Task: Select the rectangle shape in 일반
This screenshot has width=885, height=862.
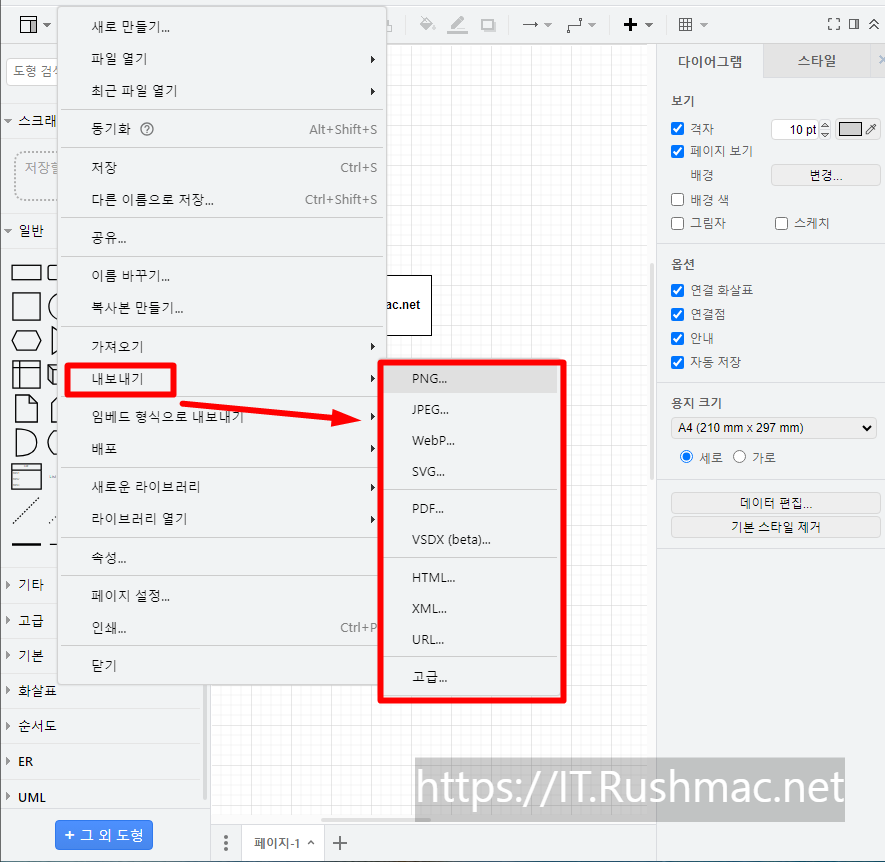Action: tap(27, 273)
